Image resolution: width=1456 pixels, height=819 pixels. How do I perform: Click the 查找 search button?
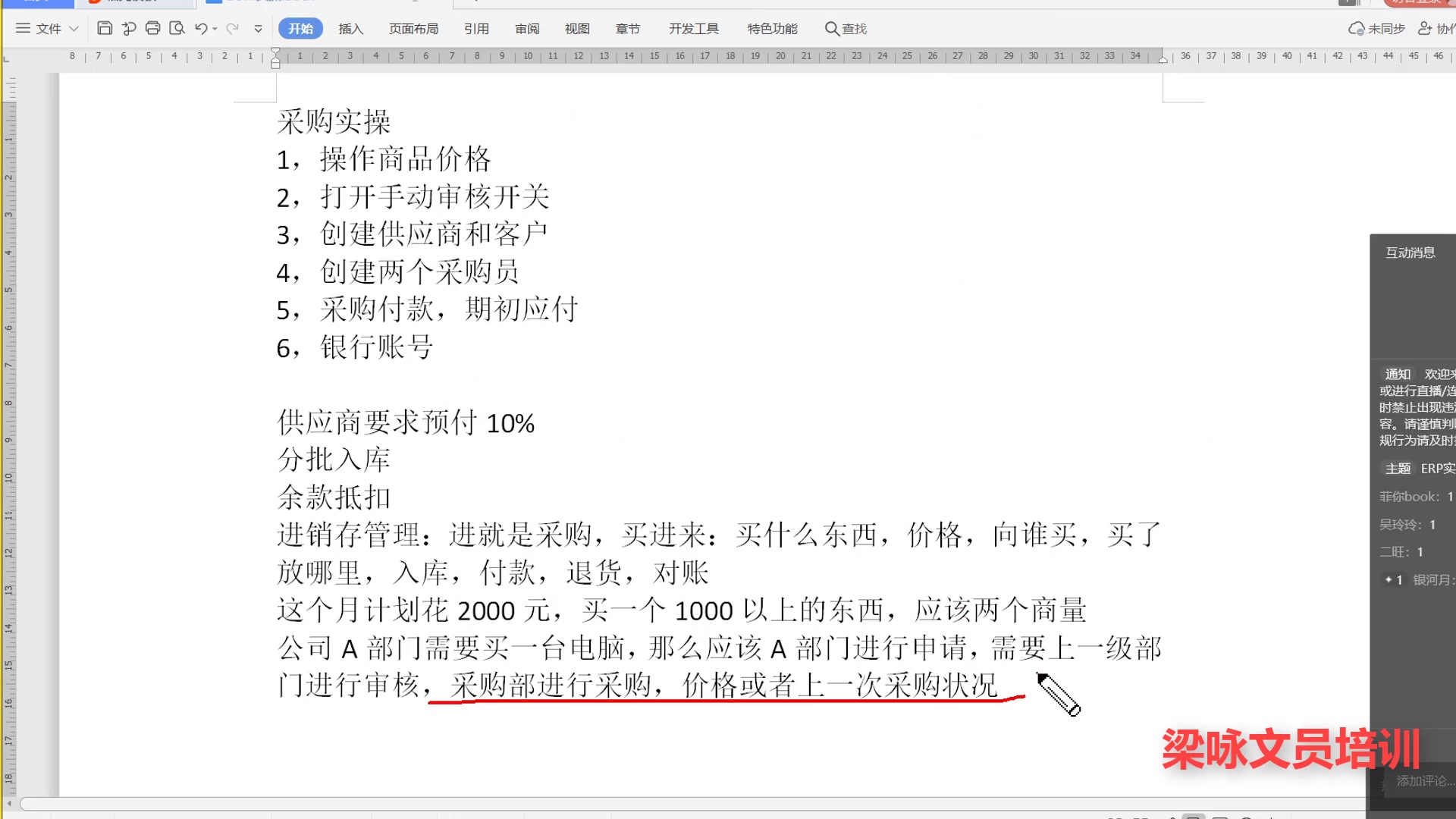(846, 29)
